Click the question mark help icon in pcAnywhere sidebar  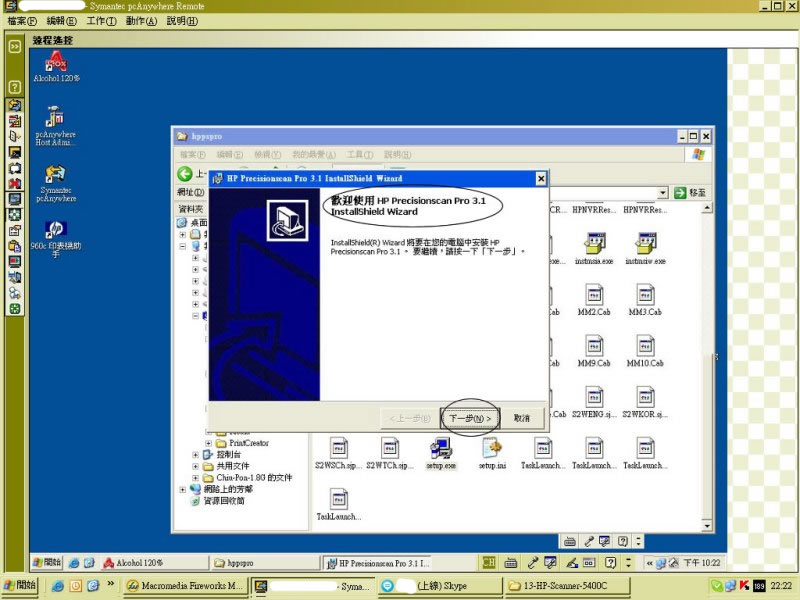(x=15, y=87)
